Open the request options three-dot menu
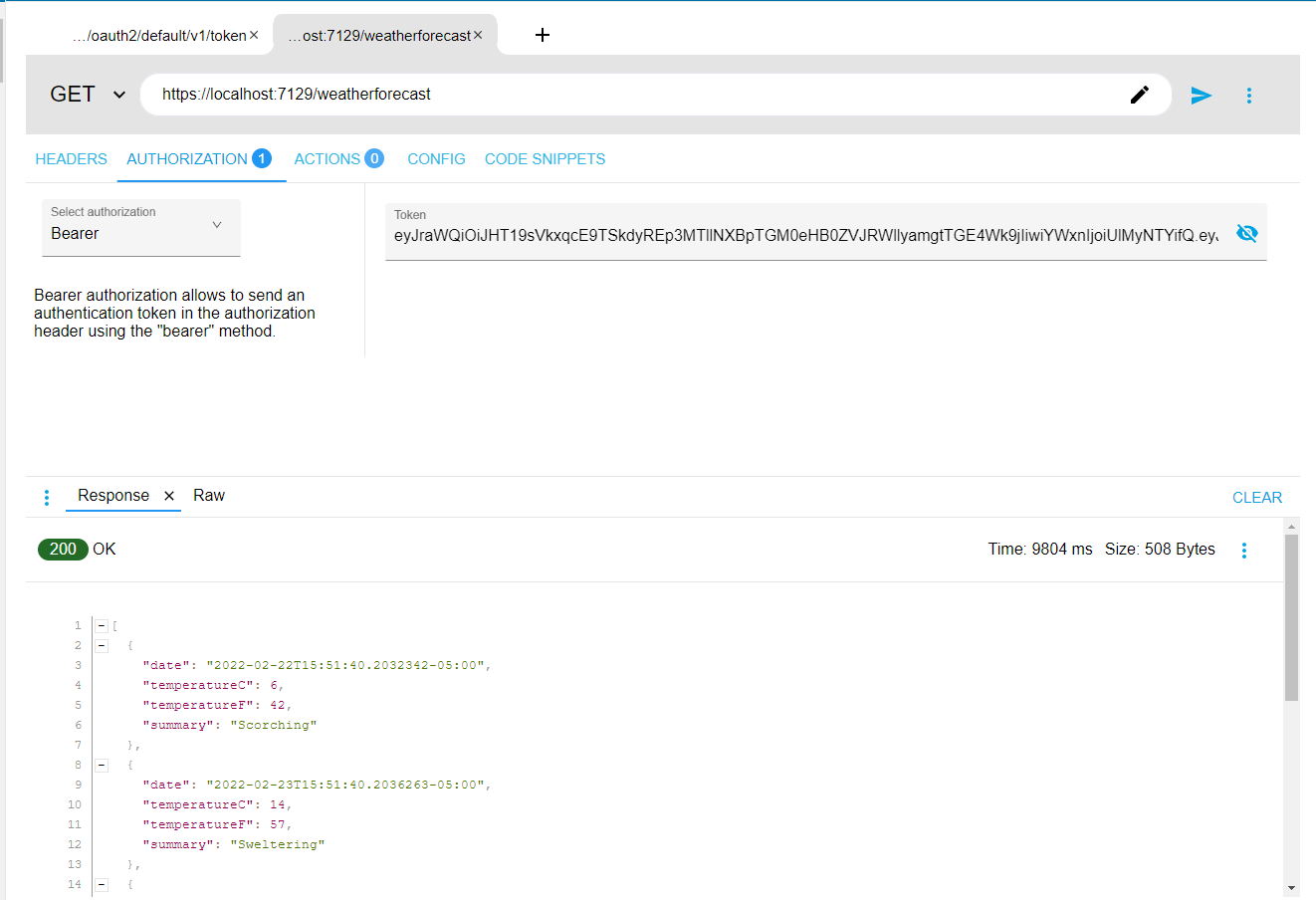 pyautogui.click(x=1249, y=96)
